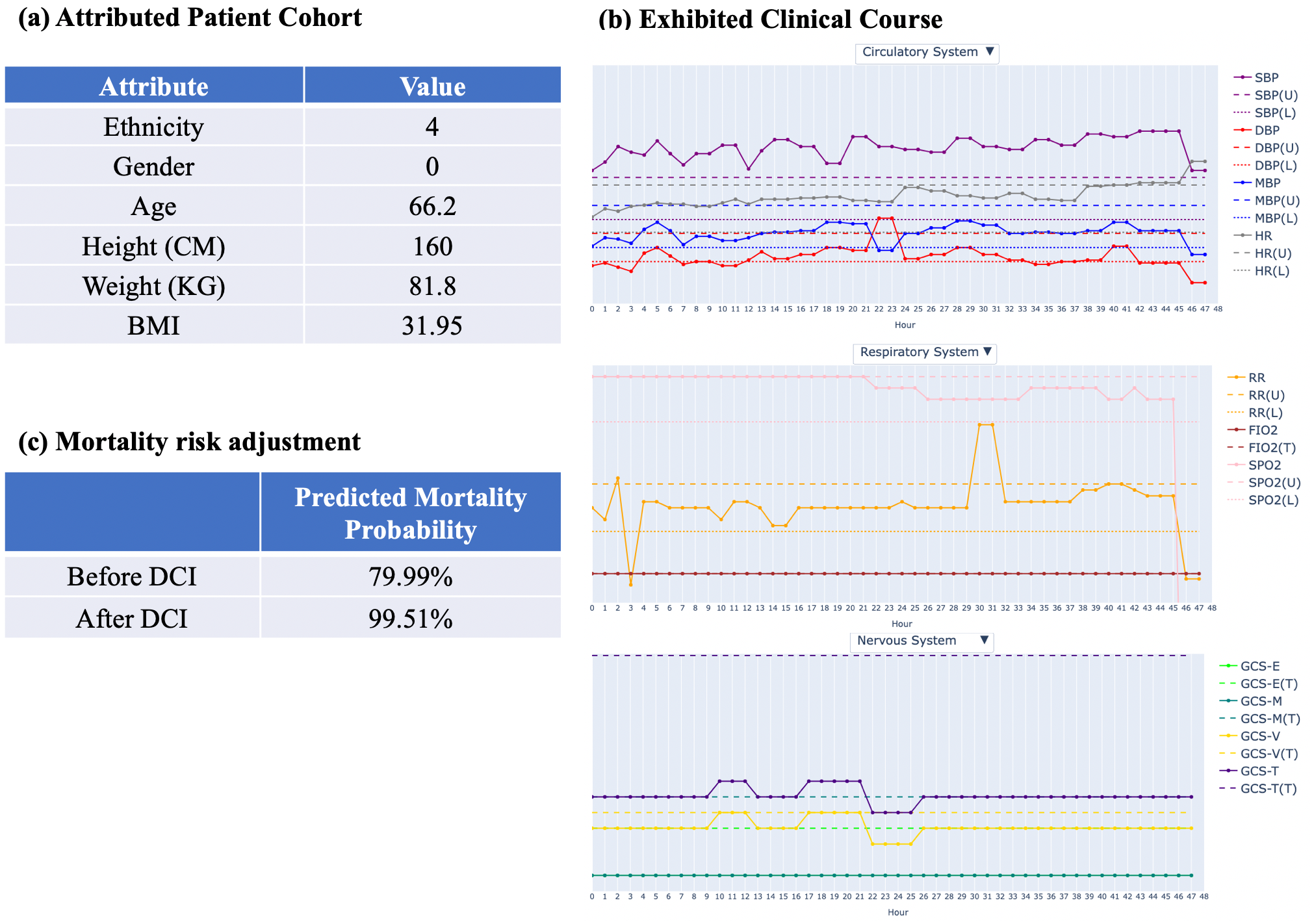The image size is (1314, 924).
Task: Click the GCS-V legend marker icon
Action: click(1228, 737)
